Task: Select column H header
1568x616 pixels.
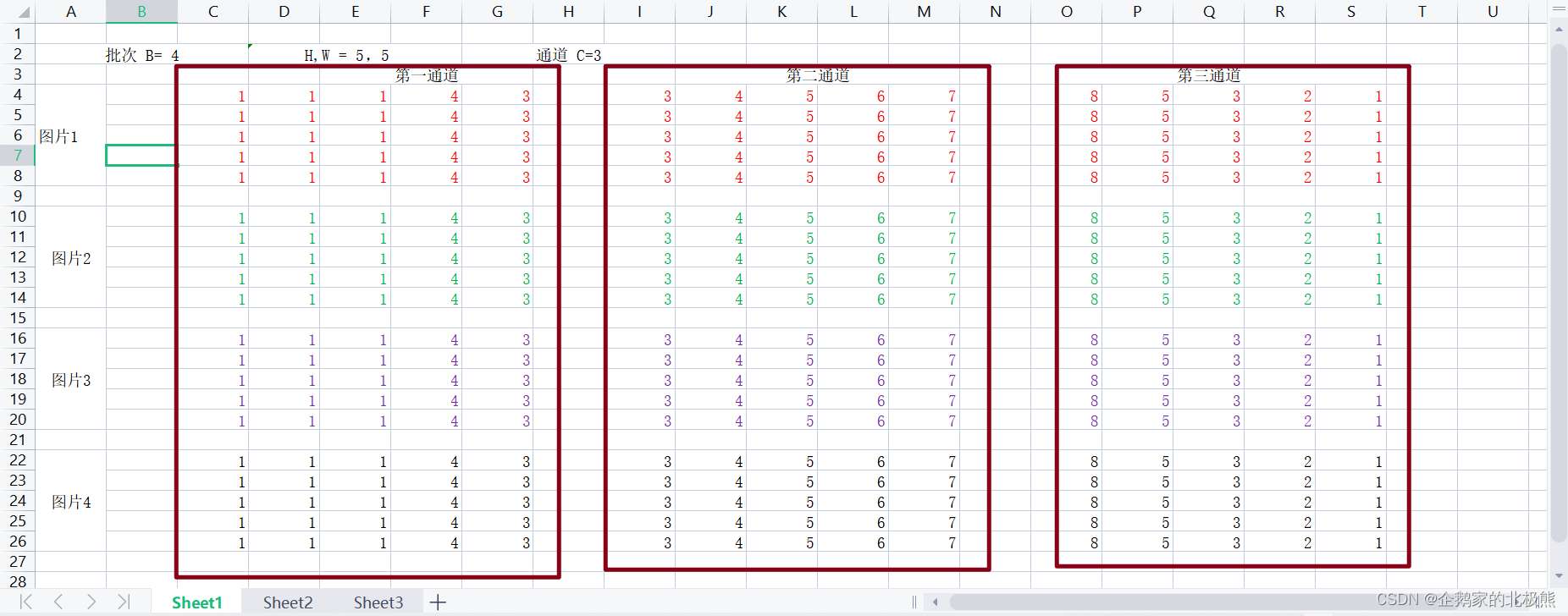Action: (568, 12)
